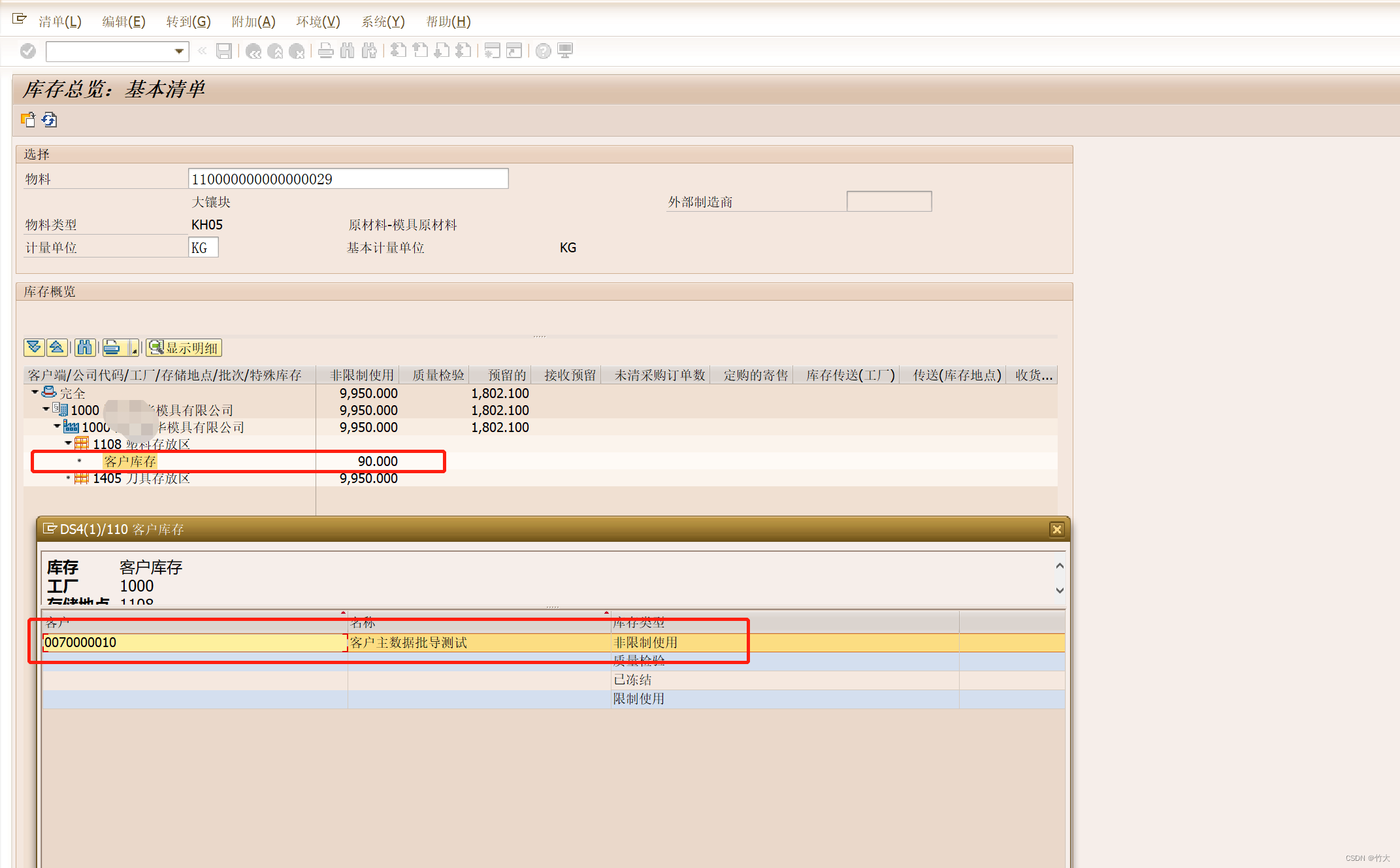1400x868 pixels.
Task: Click Expand all subtree icon in stock toolbar
Action: 34,347
